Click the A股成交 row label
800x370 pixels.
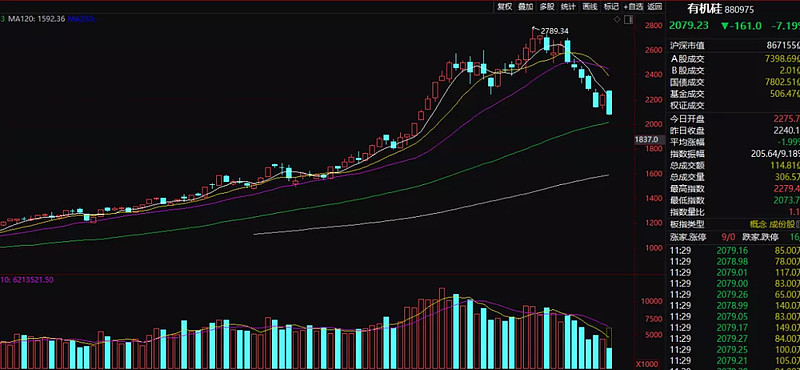click(x=687, y=59)
